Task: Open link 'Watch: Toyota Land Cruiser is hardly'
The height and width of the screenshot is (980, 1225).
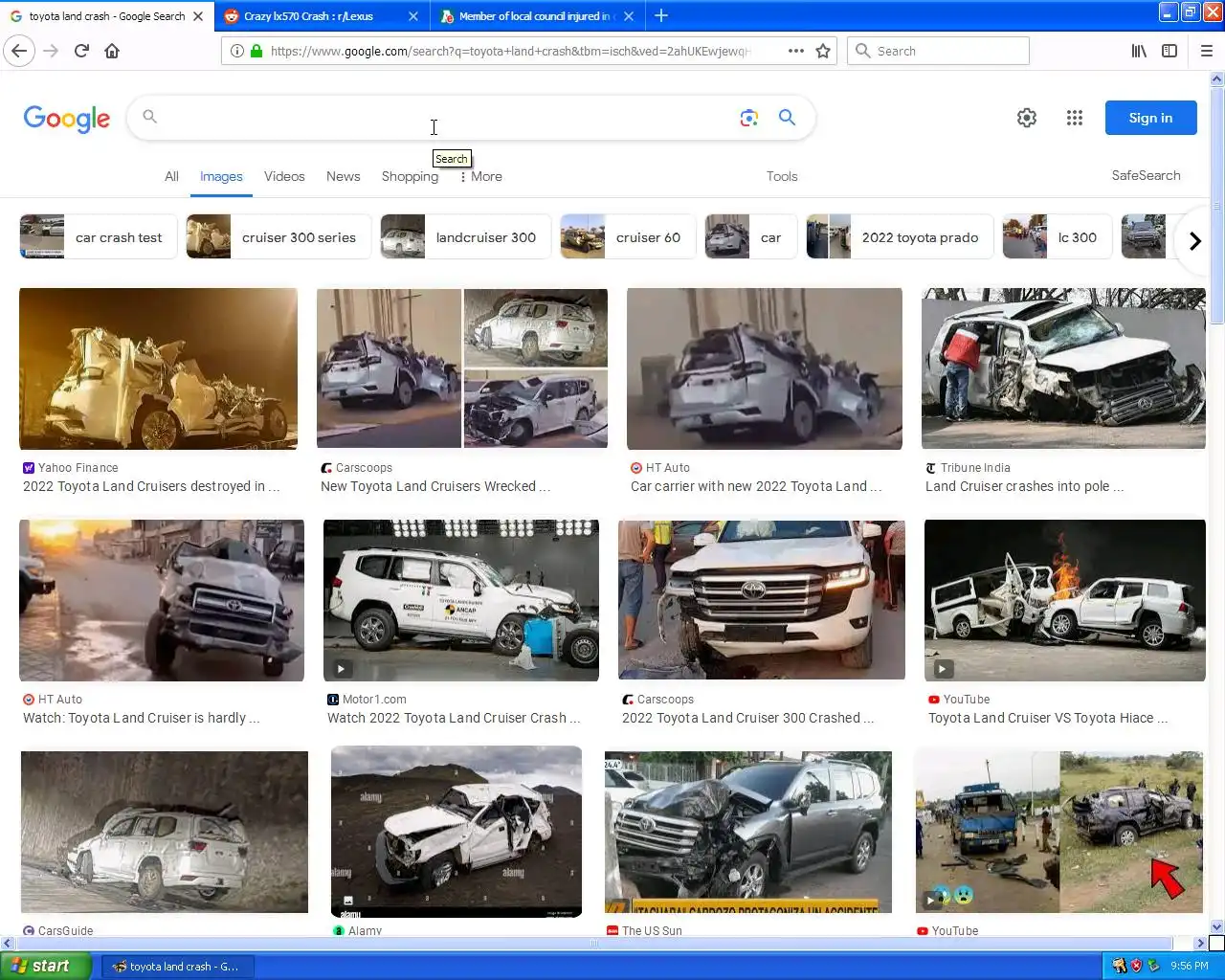Action: 141,718
